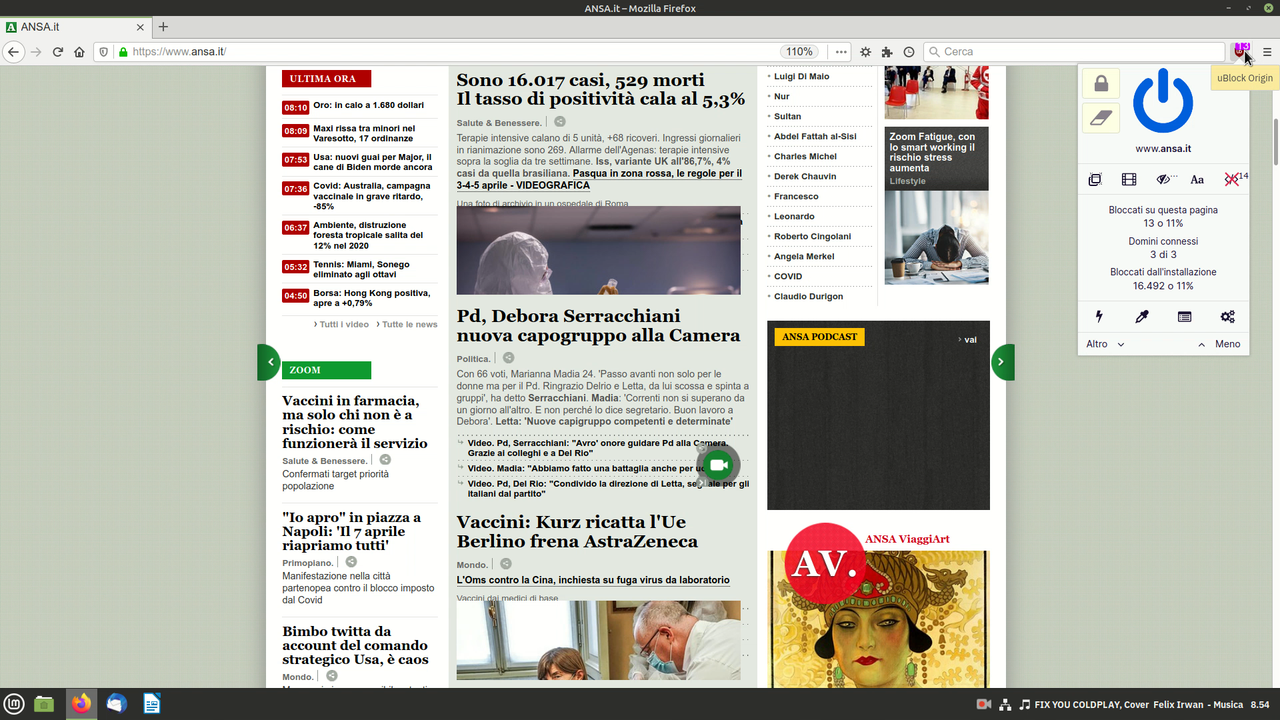The height and width of the screenshot is (720, 1280).
Task: Open the Files manager in taskbar
Action: 44,704
